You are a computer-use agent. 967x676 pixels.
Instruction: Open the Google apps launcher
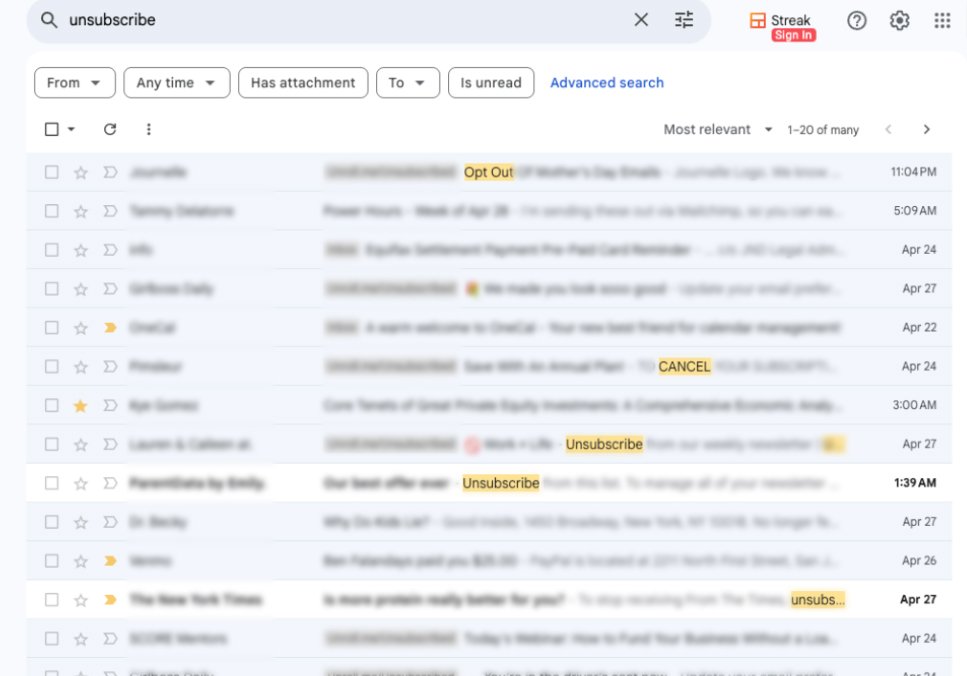(x=940, y=20)
